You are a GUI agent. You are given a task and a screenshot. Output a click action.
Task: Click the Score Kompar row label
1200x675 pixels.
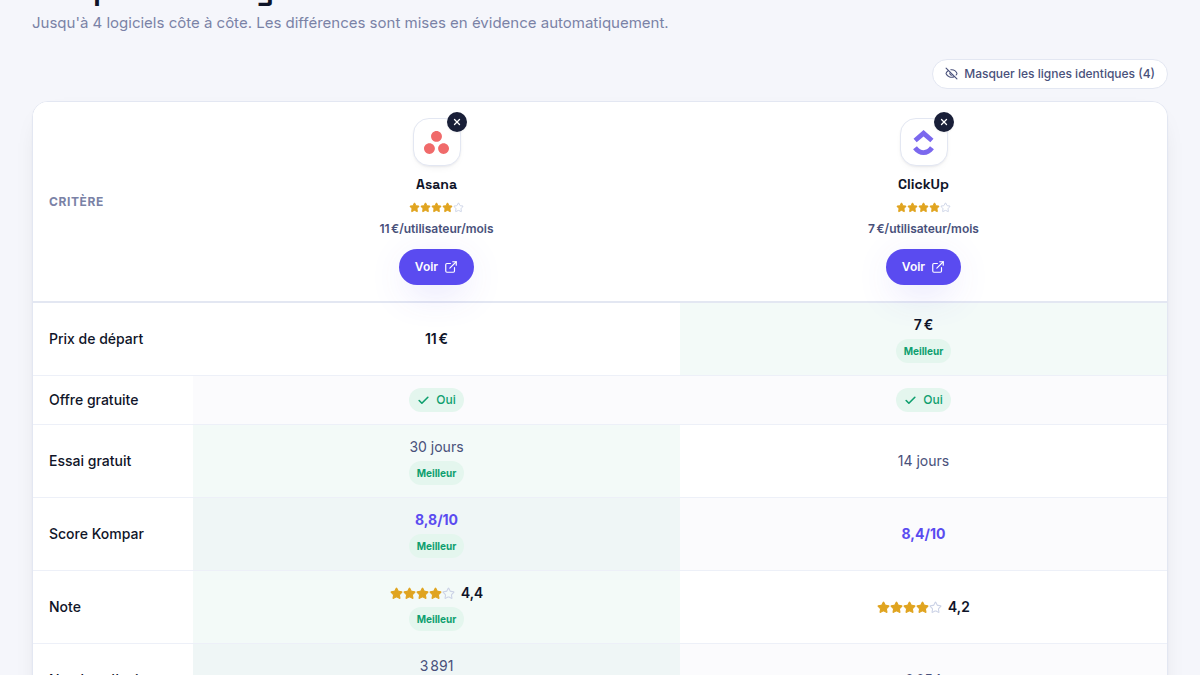(x=96, y=534)
